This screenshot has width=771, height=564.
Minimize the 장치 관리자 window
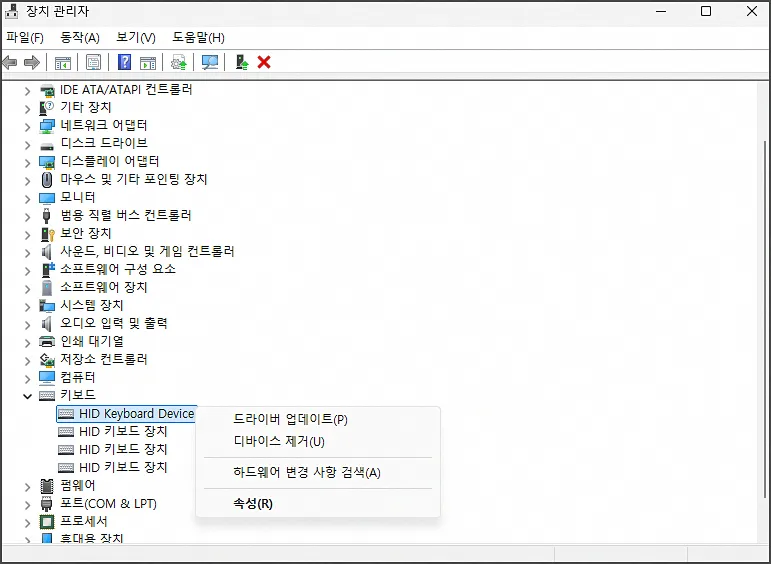tap(661, 11)
